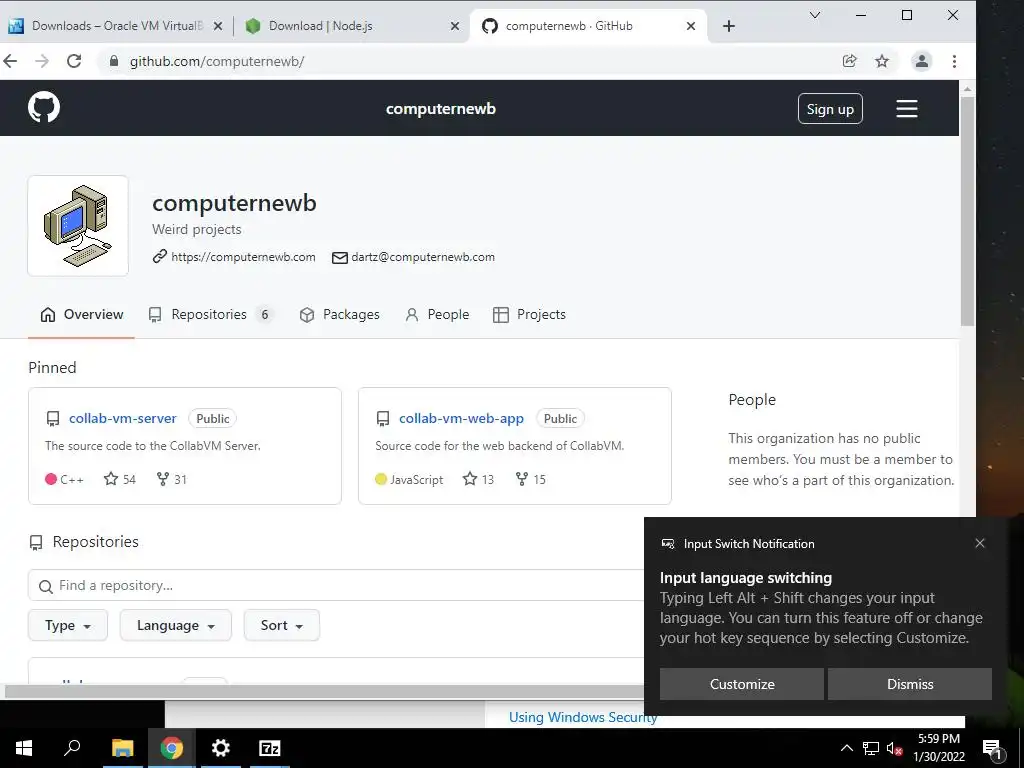The image size is (1024, 768).
Task: Click the network status tray icon
Action: (x=871, y=748)
